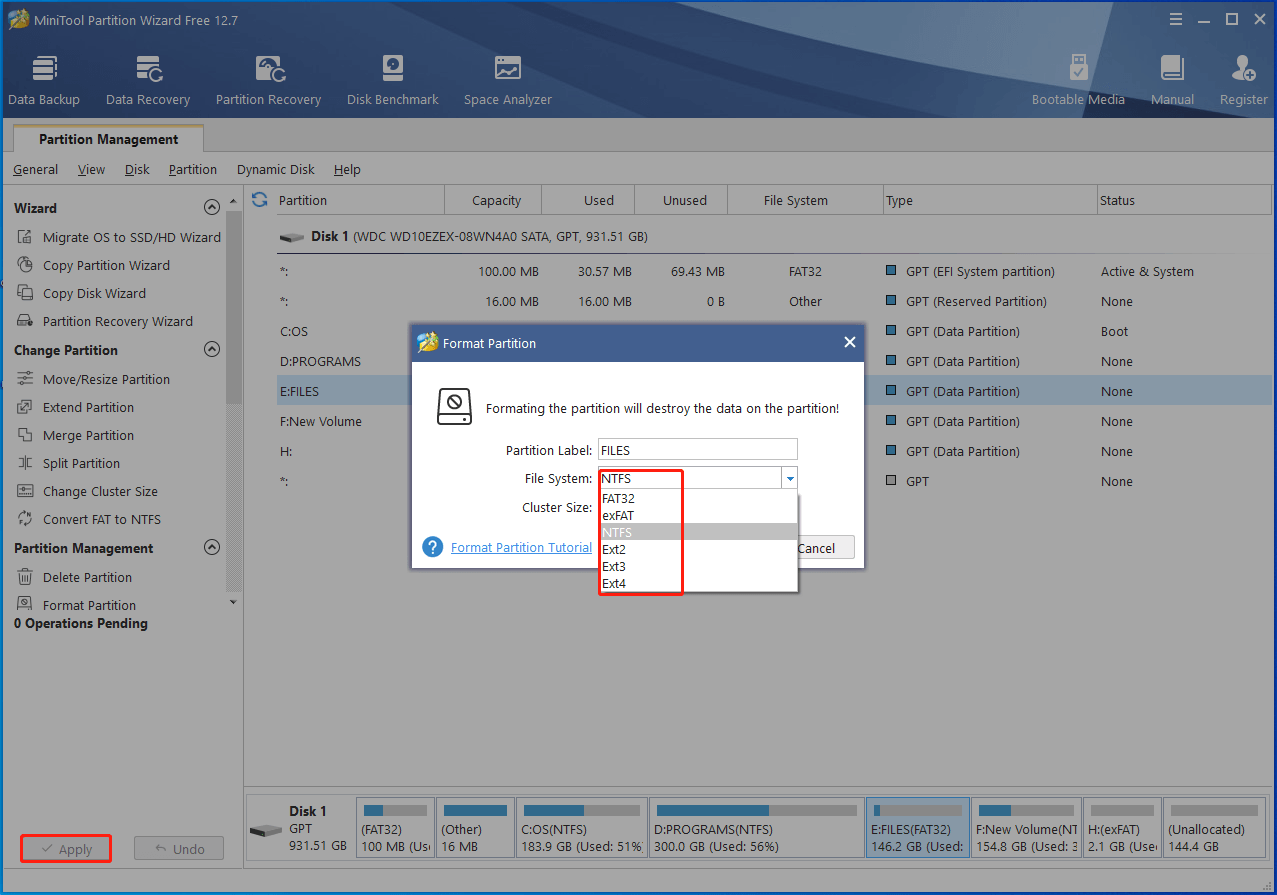Choose Convert FAT to NTFS
Screen dimensions: 1277x895
[88, 519]
